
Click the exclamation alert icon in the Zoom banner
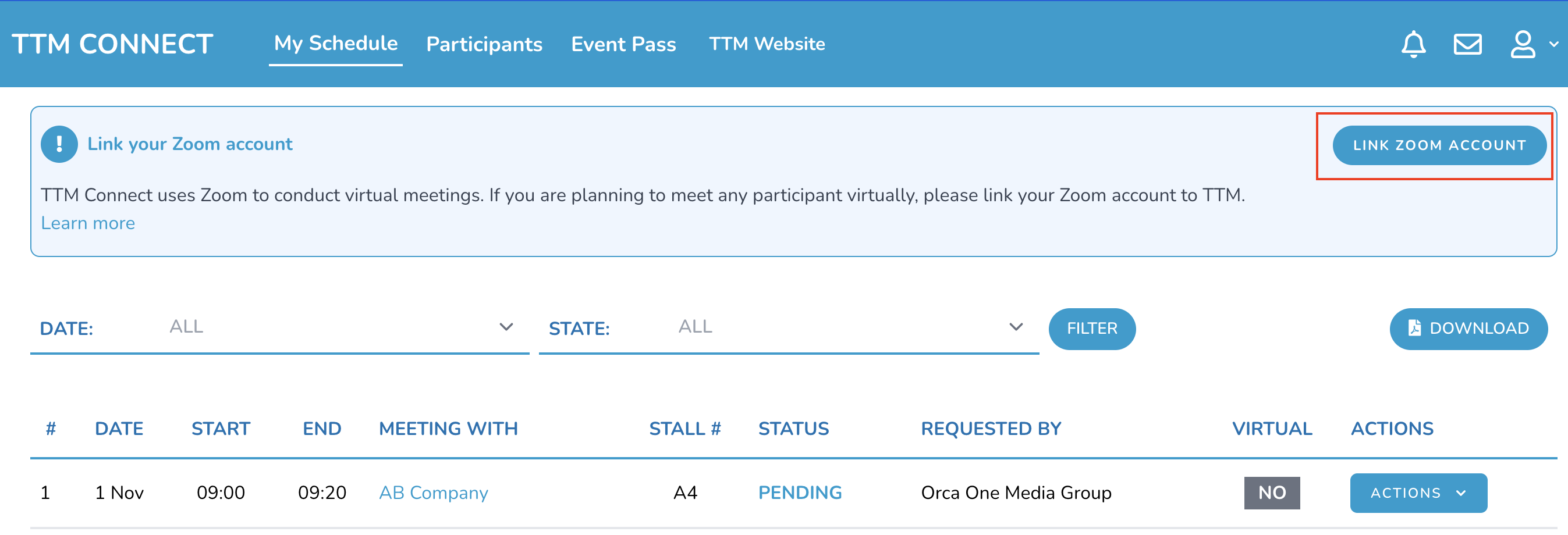[59, 144]
